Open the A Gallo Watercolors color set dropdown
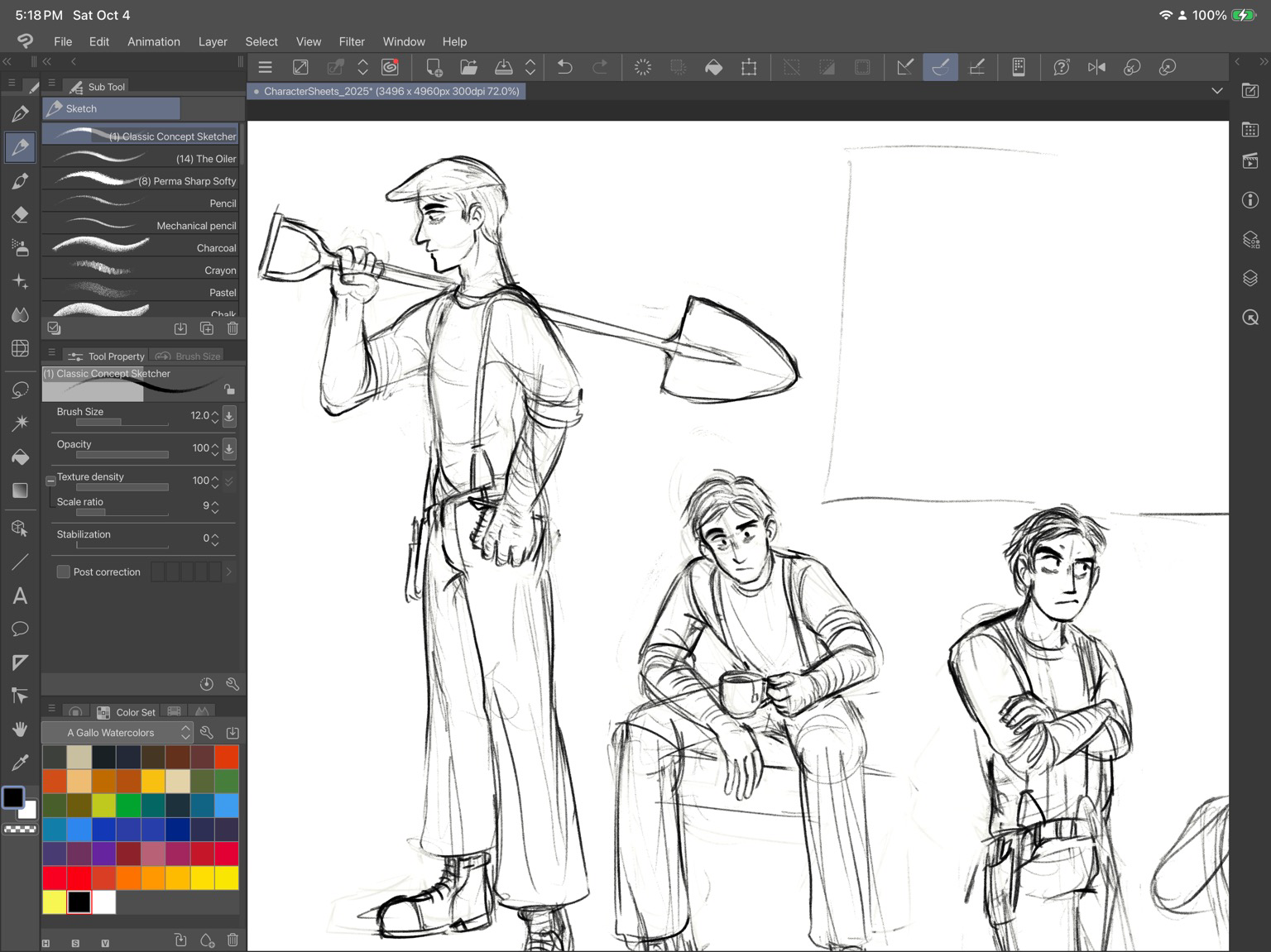This screenshot has width=1271, height=952. click(x=118, y=733)
